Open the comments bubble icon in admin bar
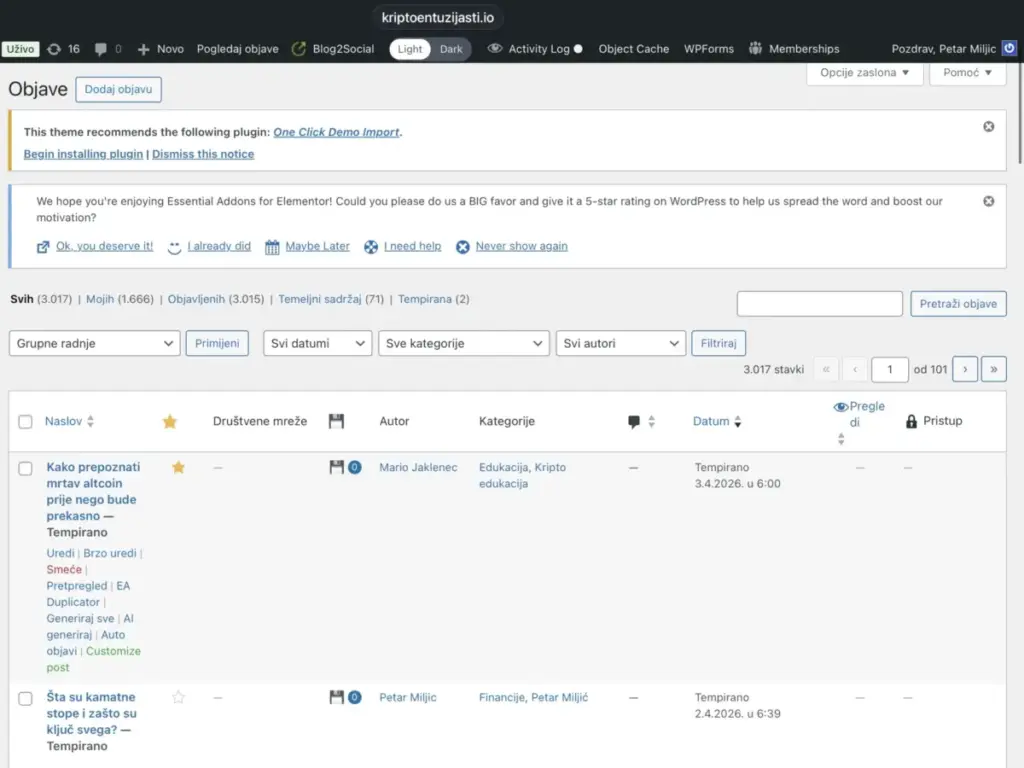Screen dimensions: 1024x768 click(x=101, y=49)
